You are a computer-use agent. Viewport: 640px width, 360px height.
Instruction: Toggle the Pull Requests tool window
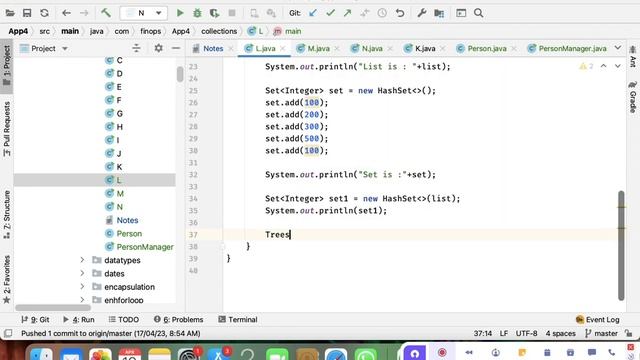(x=7, y=129)
